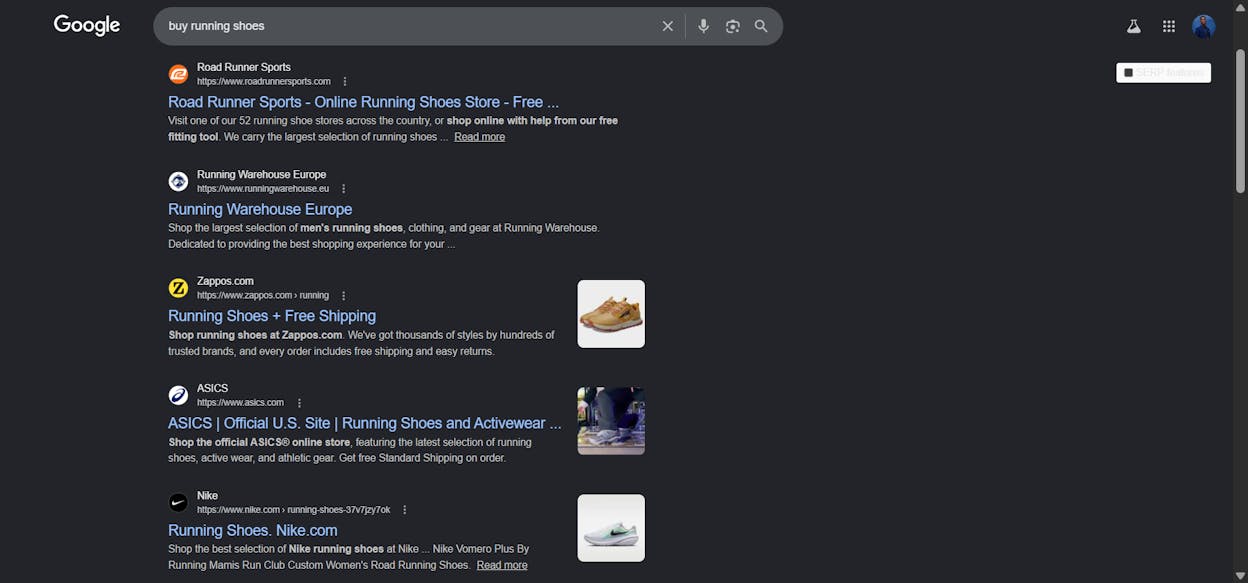Expand Read more on Nike snippet
The image size is (1248, 583).
502,565
